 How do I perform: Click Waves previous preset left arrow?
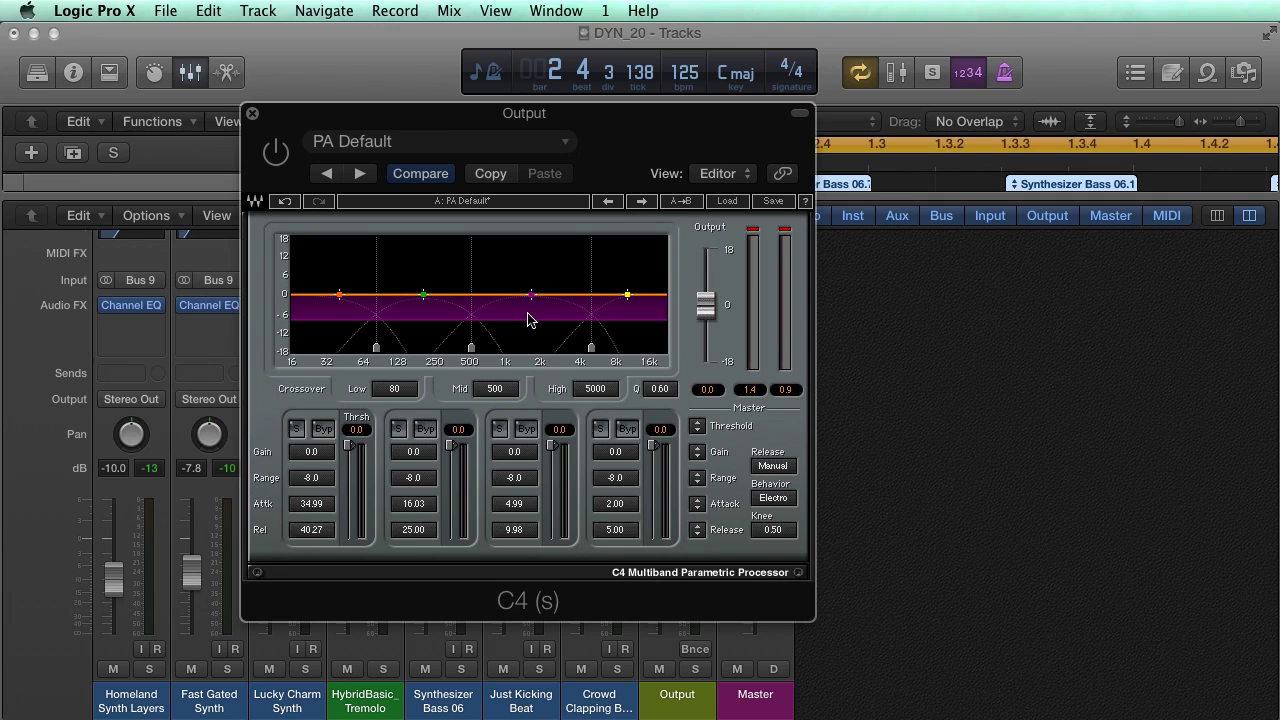point(608,201)
